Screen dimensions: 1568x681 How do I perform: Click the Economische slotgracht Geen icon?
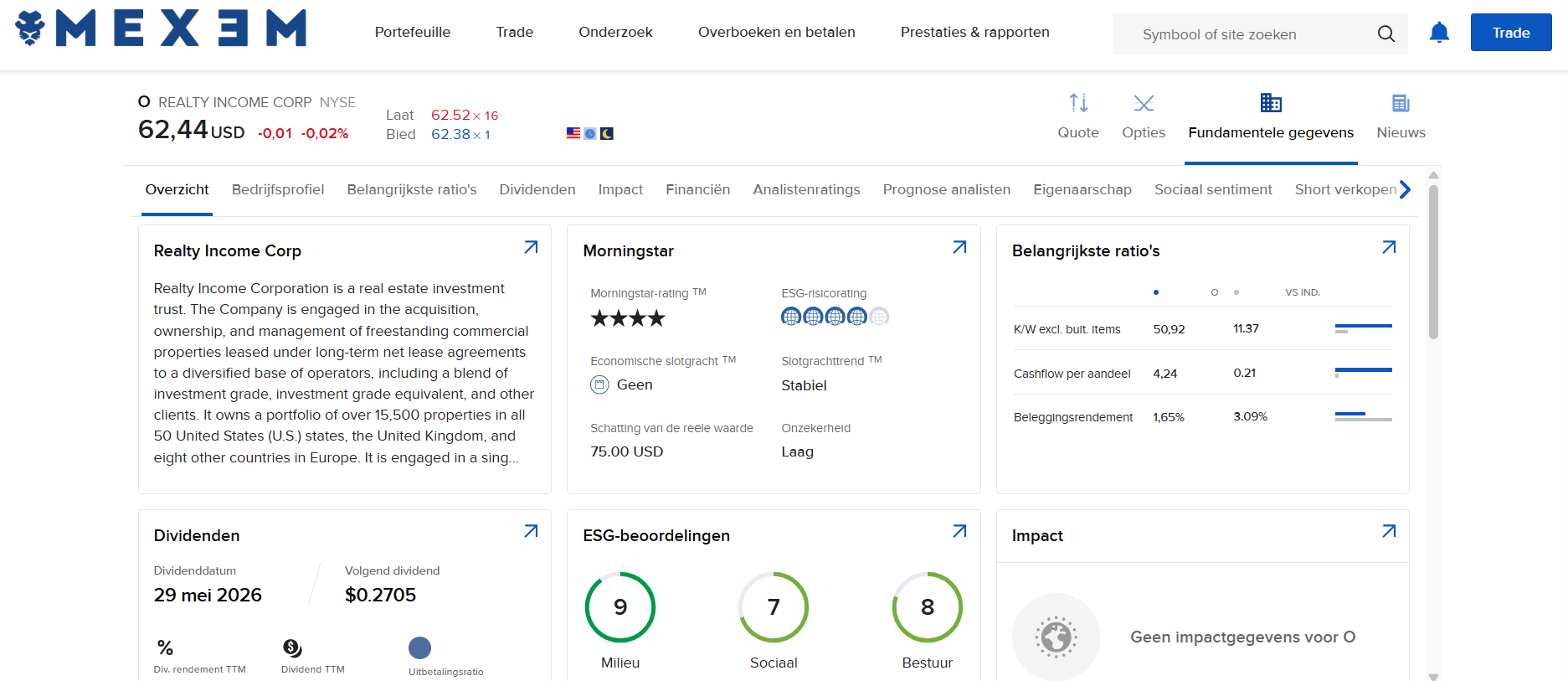tap(599, 384)
